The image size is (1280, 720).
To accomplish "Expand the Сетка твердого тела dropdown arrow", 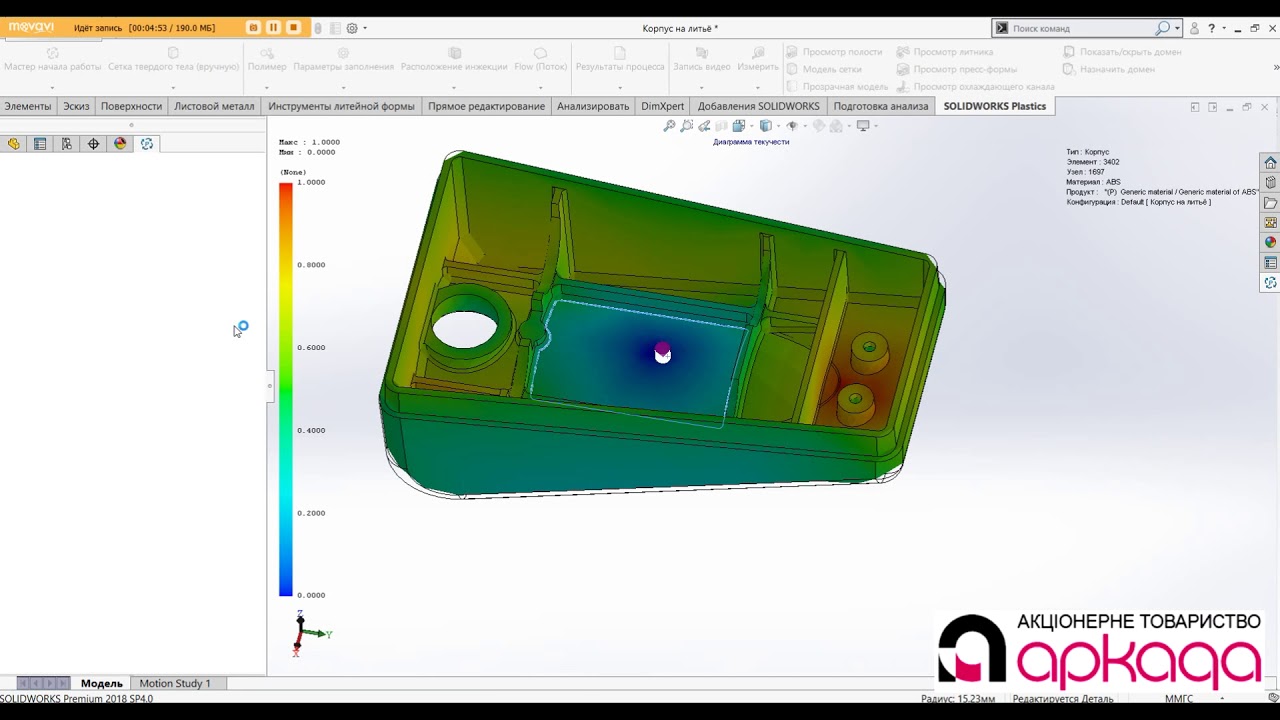I will click(173, 87).
